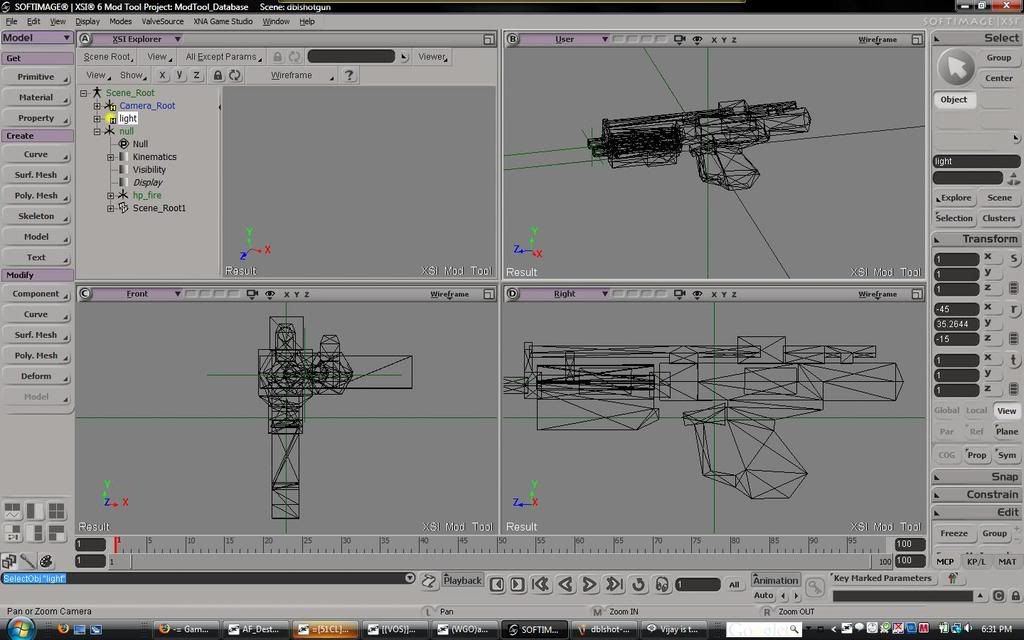Open the Poly. Mesh create menu
Viewport: 1024px width, 640px height.
click(37, 196)
